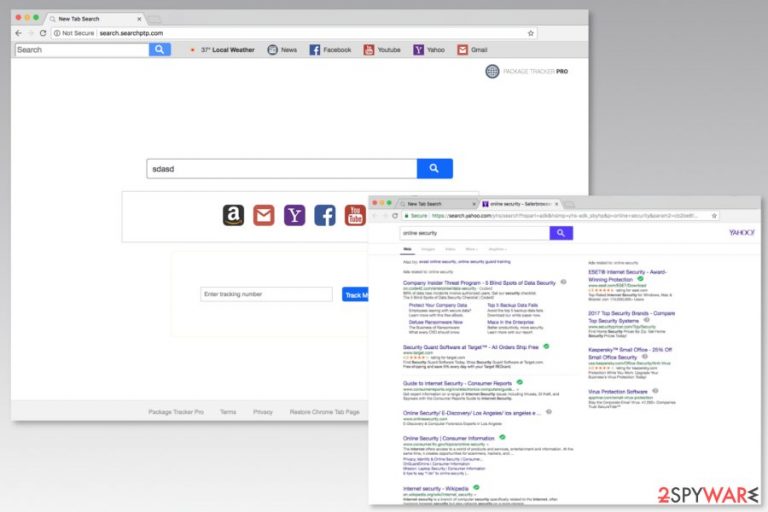The image size is (768, 512).
Task: Click the blue search button in the toolbar Search box
Action: point(160,49)
